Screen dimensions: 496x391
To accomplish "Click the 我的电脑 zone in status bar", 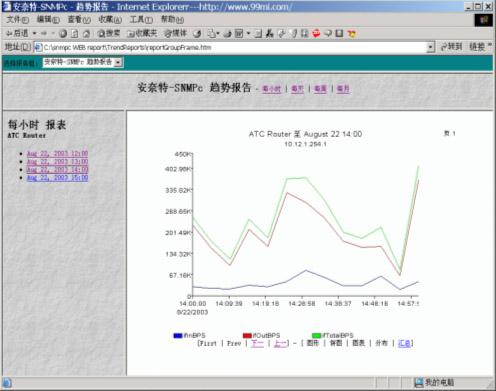I will [x=434, y=383].
